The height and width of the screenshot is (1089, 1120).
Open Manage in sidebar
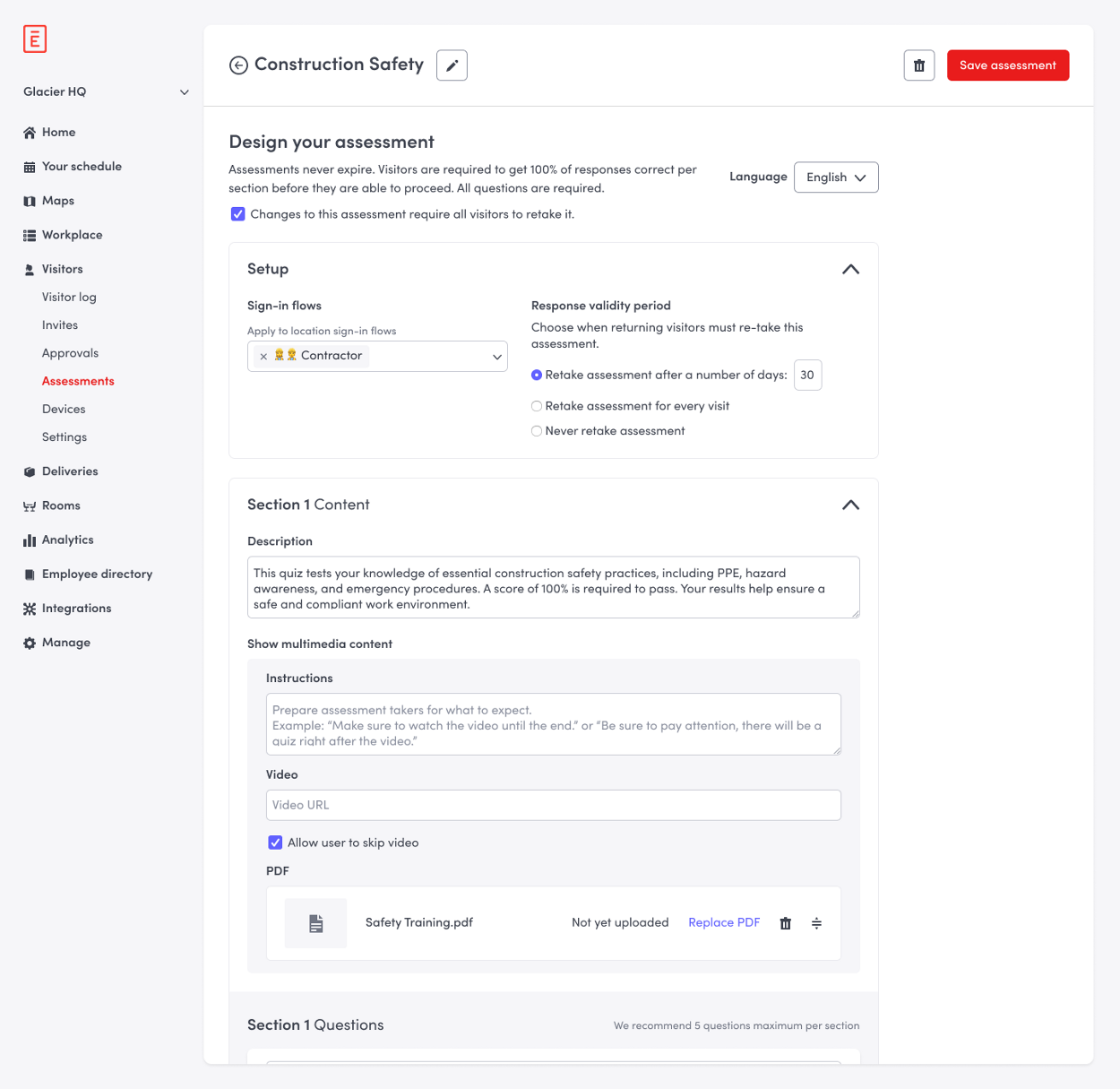tap(65, 643)
